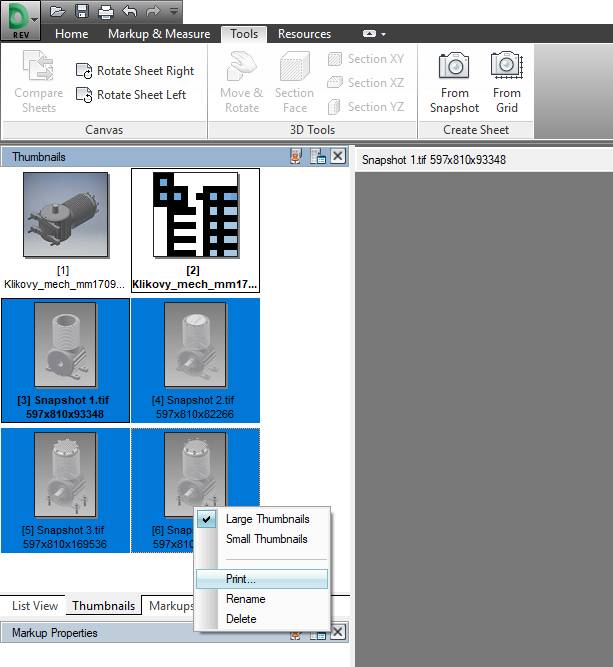The height and width of the screenshot is (667, 613).
Task: Click the Open folder icon in quick access
Action: (x=57, y=11)
